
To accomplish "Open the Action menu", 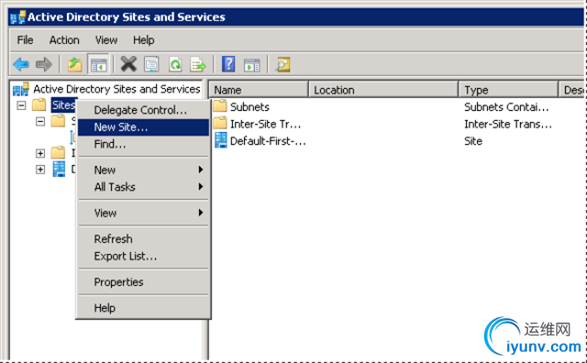I will click(x=64, y=40).
